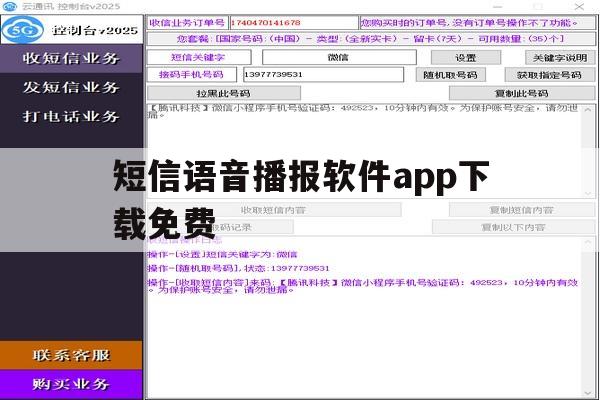Click the 短信关键字 field containing 微信
Screen dimensions: 600x400
tap(339, 57)
